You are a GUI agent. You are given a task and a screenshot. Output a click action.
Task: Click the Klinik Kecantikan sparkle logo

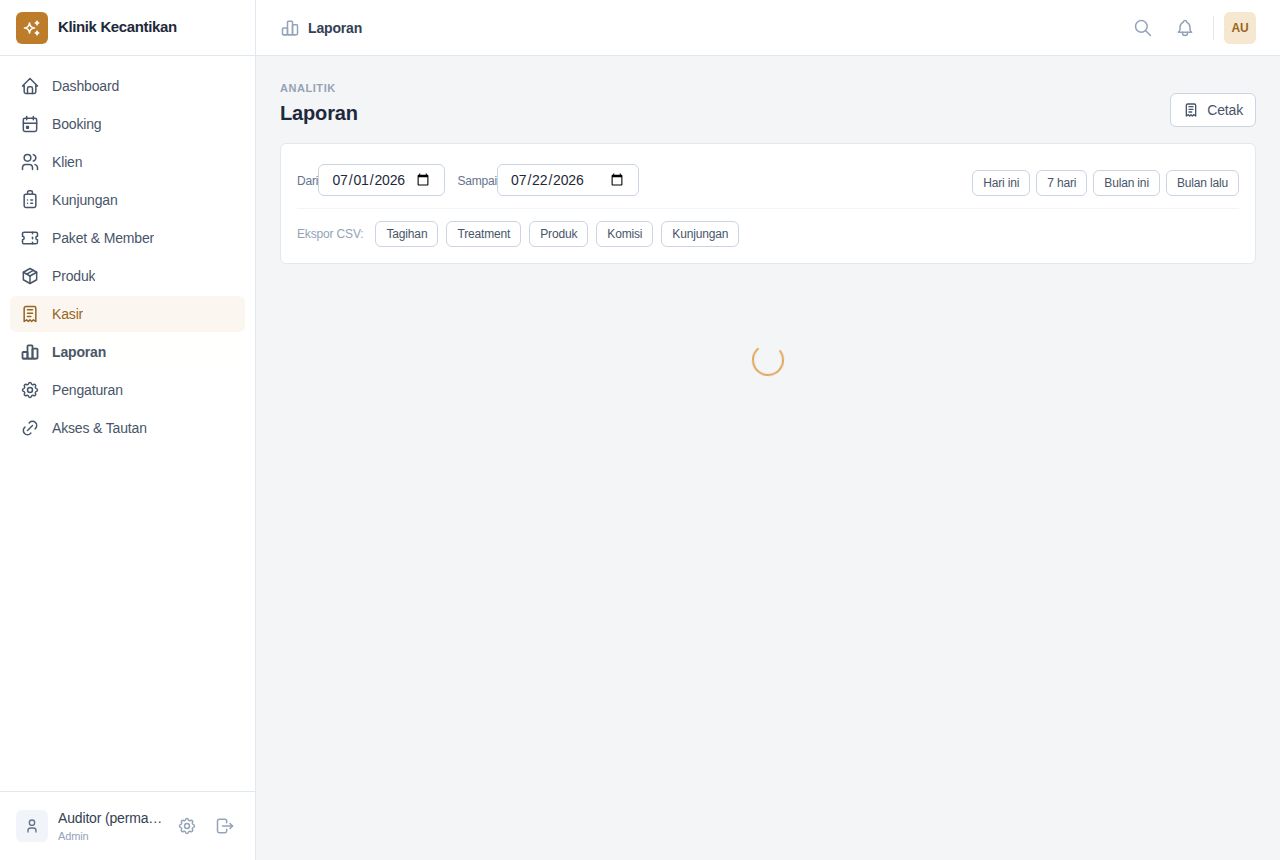pos(32,28)
